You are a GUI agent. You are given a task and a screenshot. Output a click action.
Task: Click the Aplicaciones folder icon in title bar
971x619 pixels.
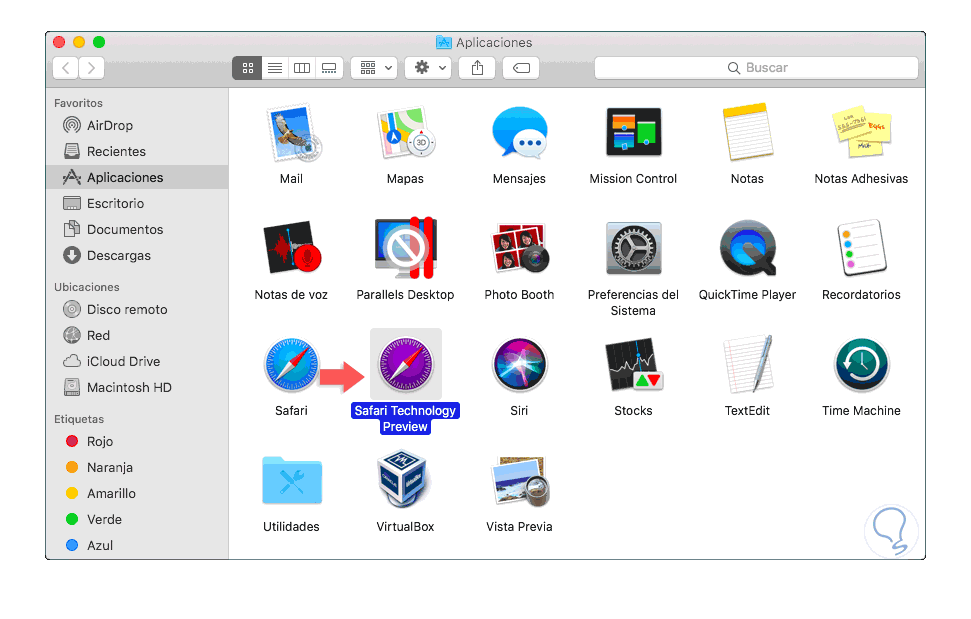coord(443,42)
